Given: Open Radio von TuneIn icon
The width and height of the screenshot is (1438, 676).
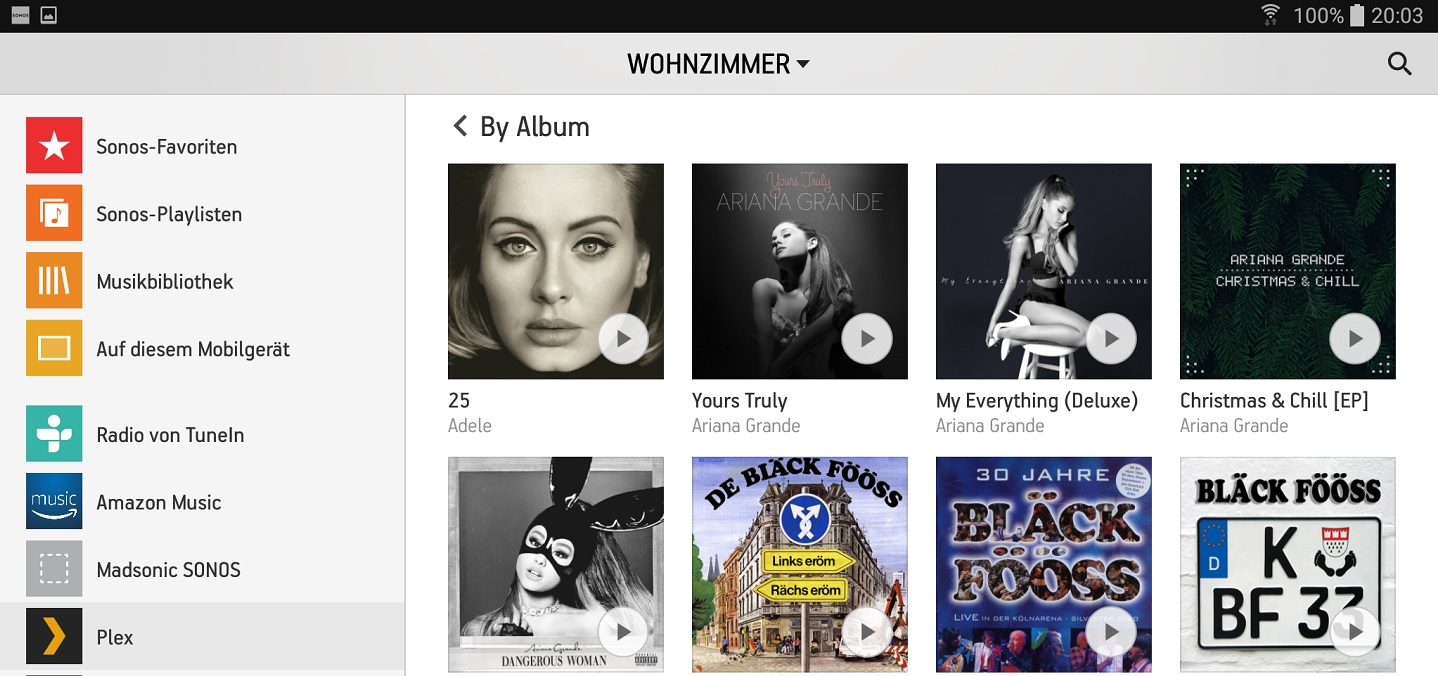Looking at the screenshot, I should [x=54, y=434].
